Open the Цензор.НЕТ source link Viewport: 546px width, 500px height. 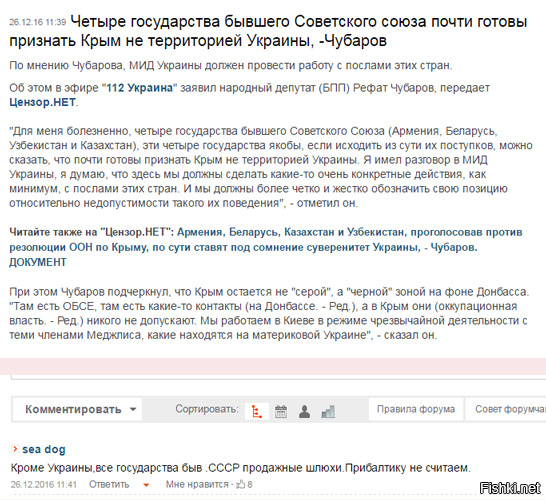[x=42, y=102]
